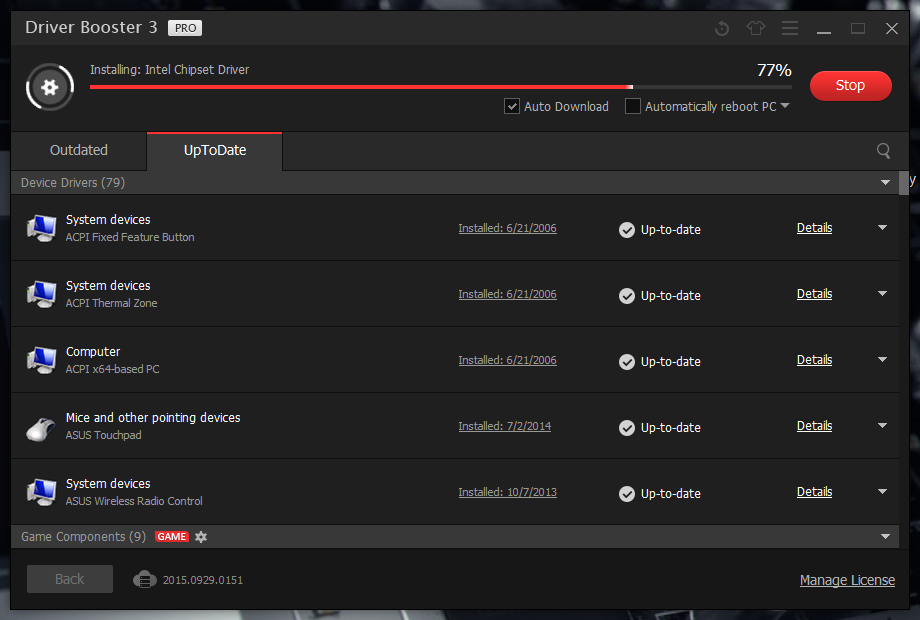920x620 pixels.
Task: Open Details for ACPI x64-based PC
Action: [x=814, y=360]
